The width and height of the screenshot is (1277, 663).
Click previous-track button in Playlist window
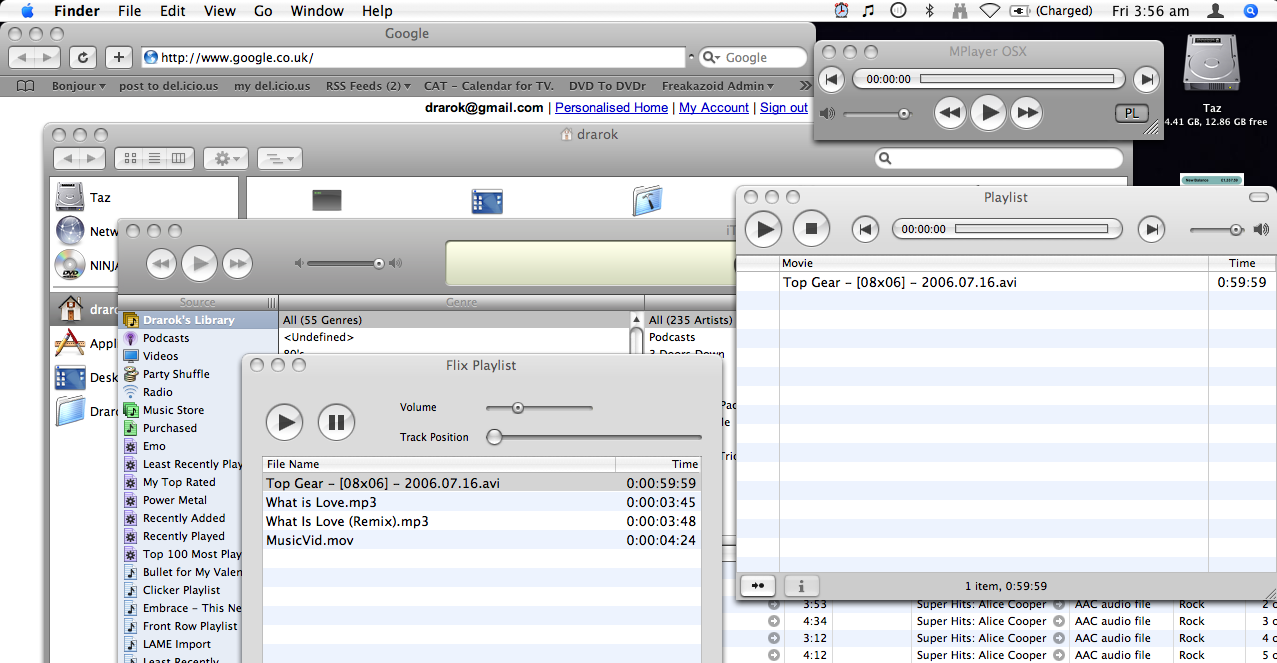coord(865,229)
